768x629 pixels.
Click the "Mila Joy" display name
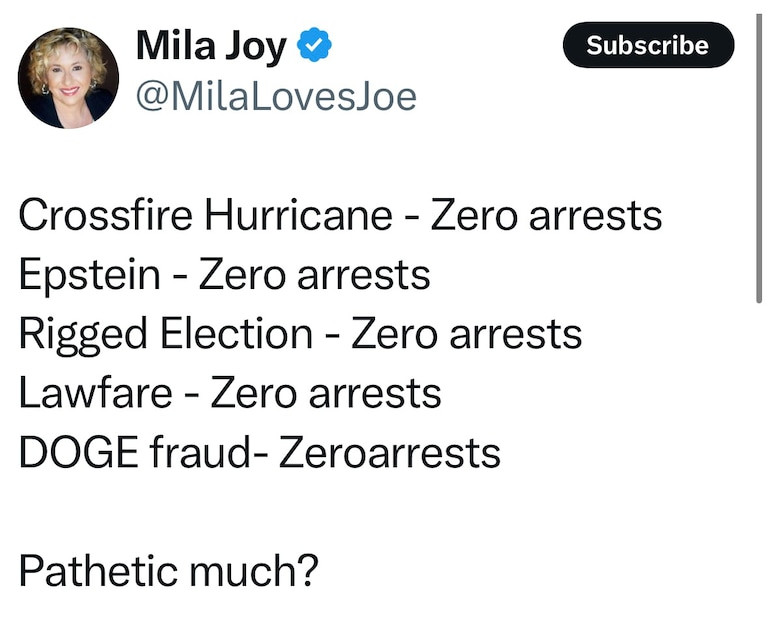pos(210,46)
